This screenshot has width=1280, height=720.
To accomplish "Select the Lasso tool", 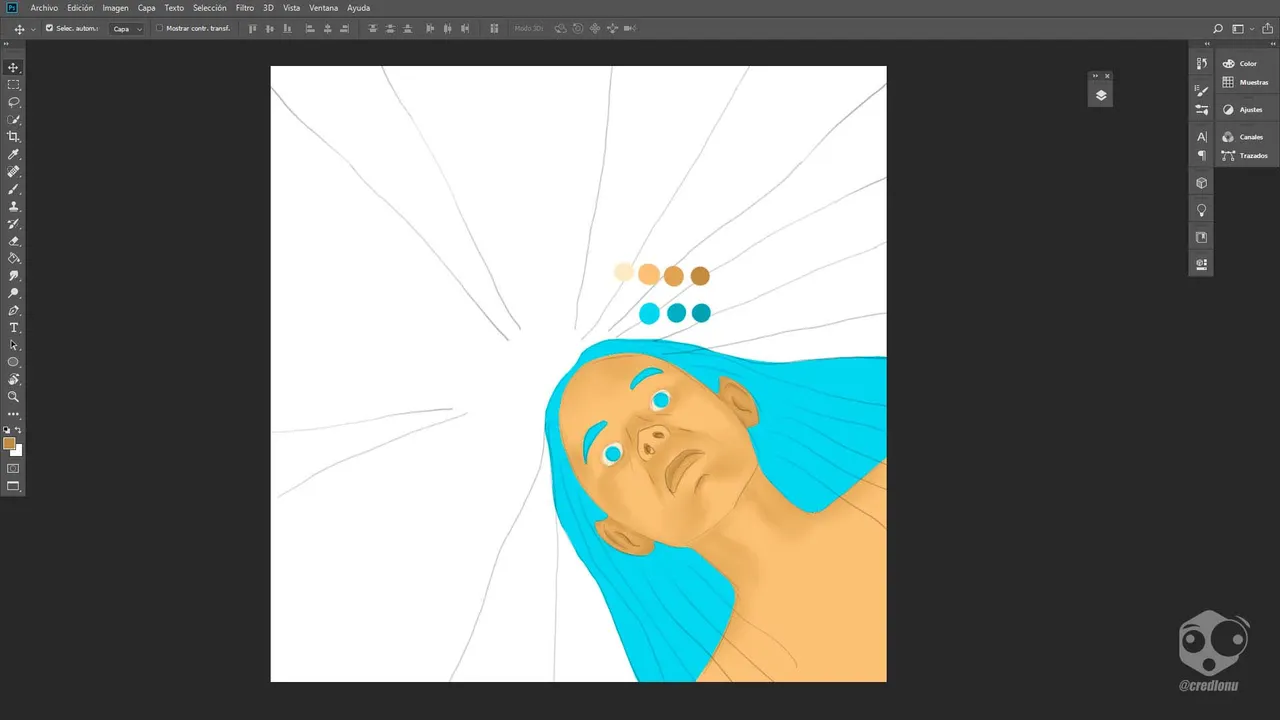I will (14, 102).
